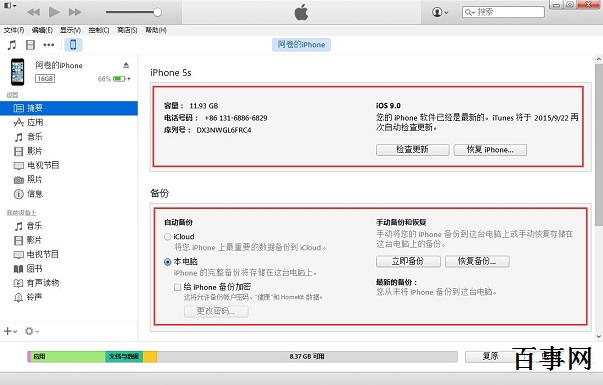The height and width of the screenshot is (385, 603).
Task: Enable 给 iPhone 备份加密 checkbox
Action: (x=177, y=287)
